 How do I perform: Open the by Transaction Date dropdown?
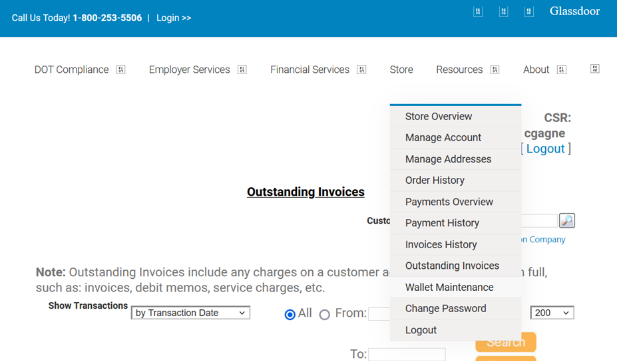click(190, 313)
